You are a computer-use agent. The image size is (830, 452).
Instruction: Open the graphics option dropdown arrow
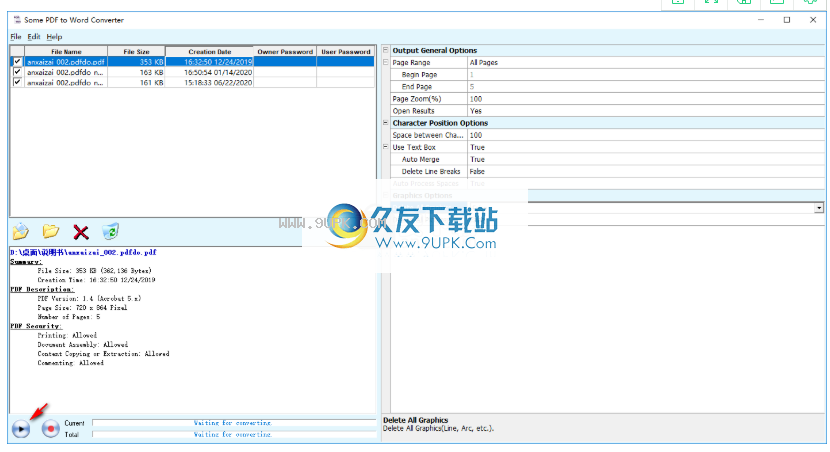[819, 208]
